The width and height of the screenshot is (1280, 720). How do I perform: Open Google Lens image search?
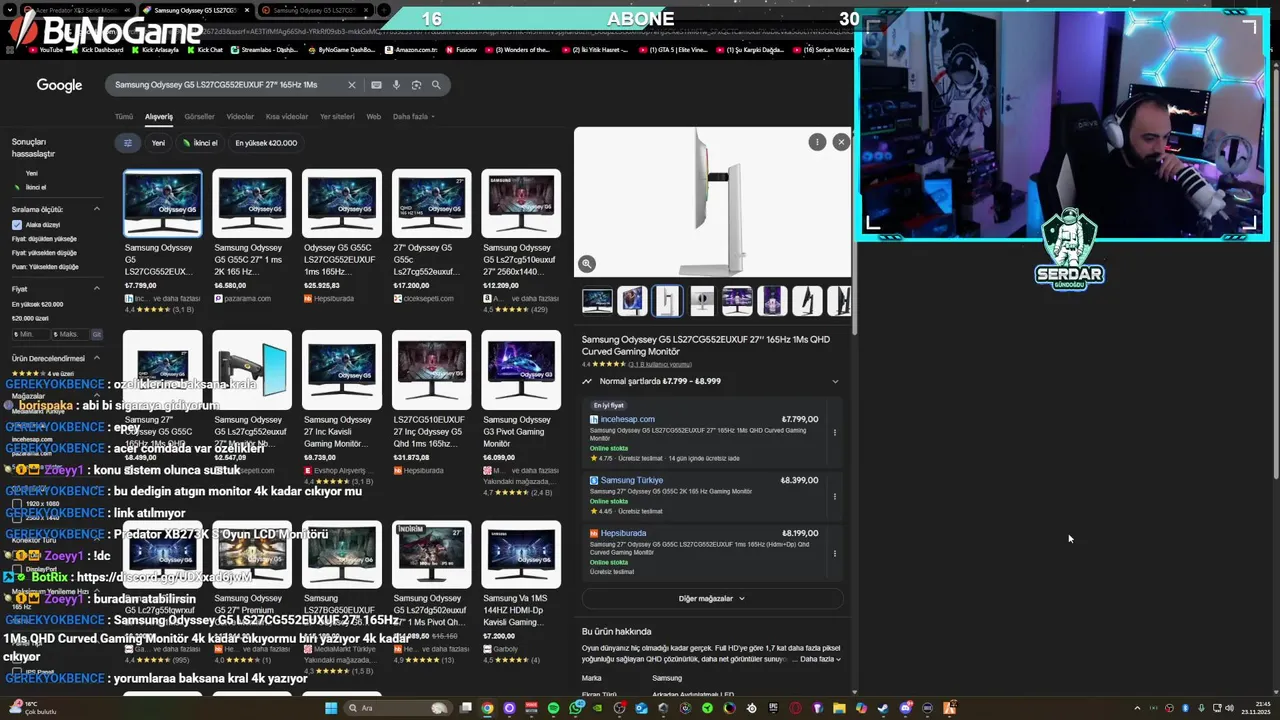(x=416, y=85)
